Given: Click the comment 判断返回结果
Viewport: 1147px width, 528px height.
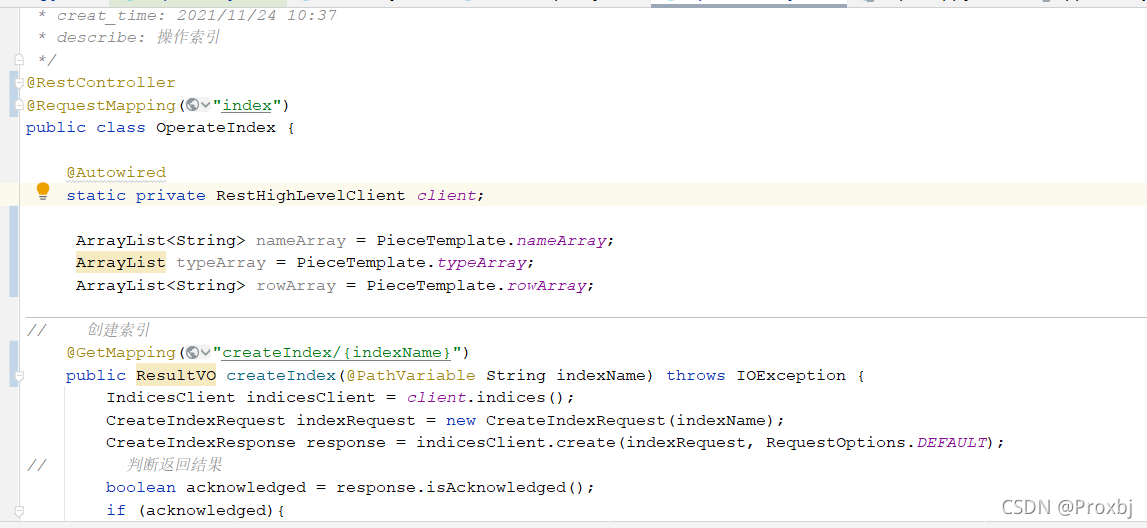Looking at the screenshot, I should pos(174,464).
